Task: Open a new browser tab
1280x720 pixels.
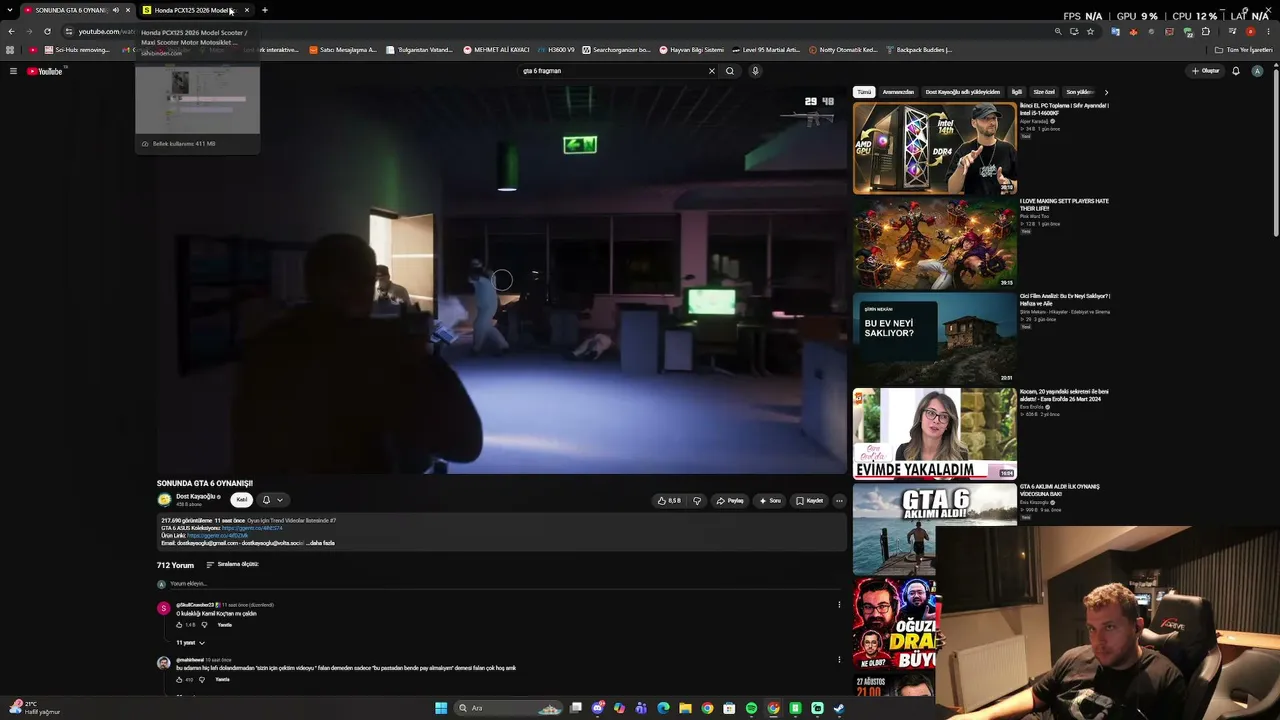Action: [265, 10]
